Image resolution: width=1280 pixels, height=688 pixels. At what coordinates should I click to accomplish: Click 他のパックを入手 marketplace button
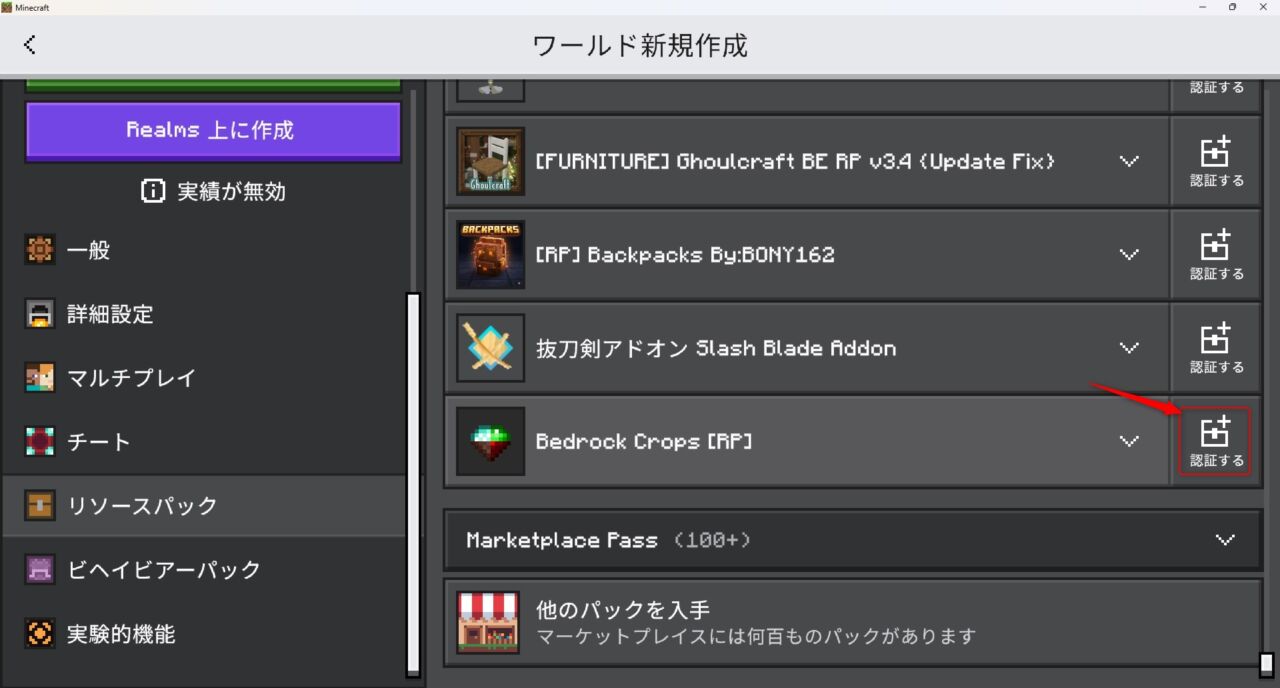click(x=853, y=622)
